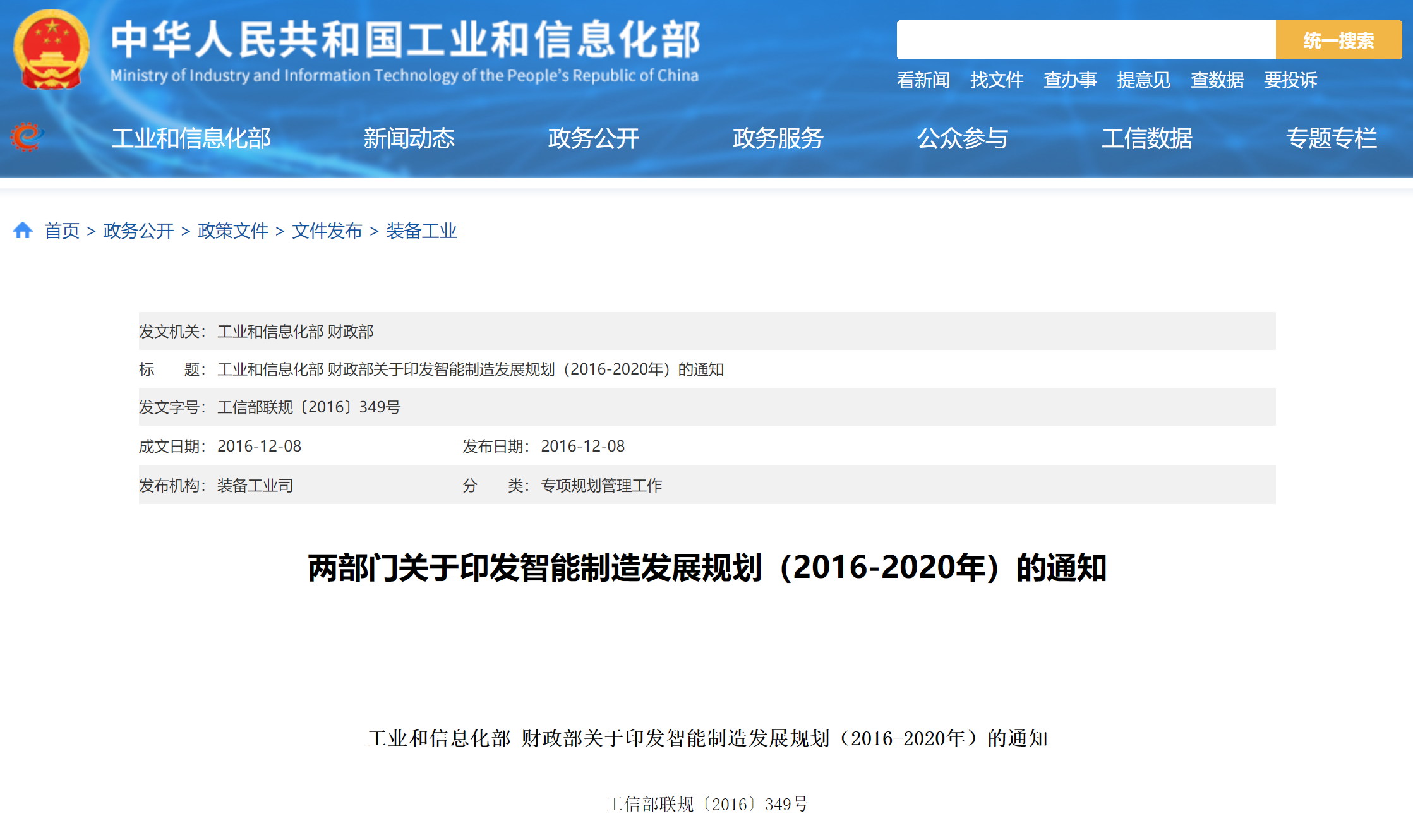1413x840 pixels.
Task: Click the national emblem logo
Action: (x=51, y=49)
